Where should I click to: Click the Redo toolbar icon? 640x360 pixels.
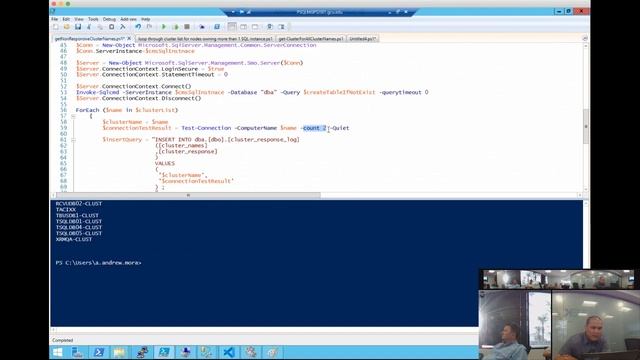tap(149, 27)
